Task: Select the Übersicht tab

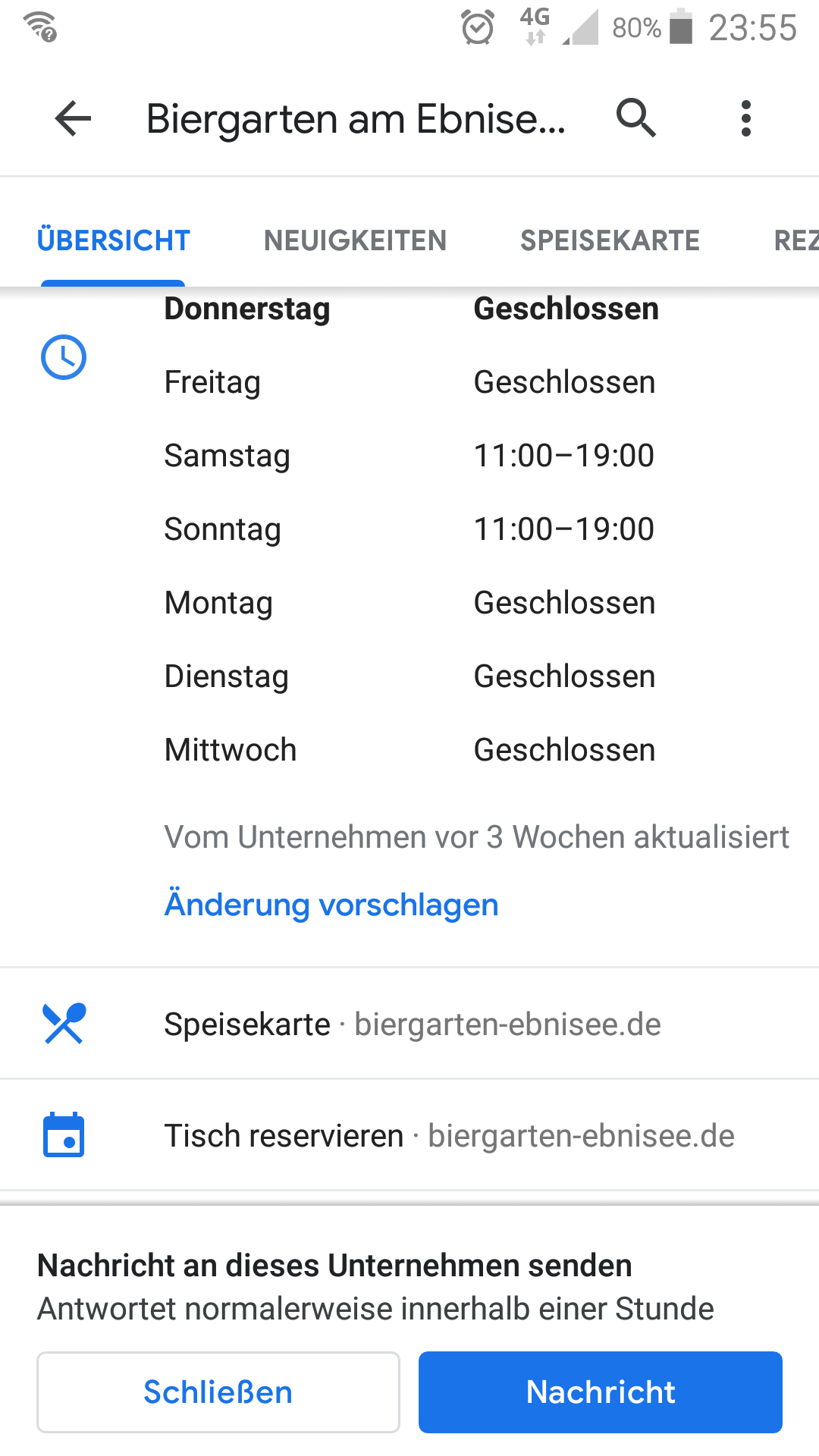Action: tap(114, 240)
